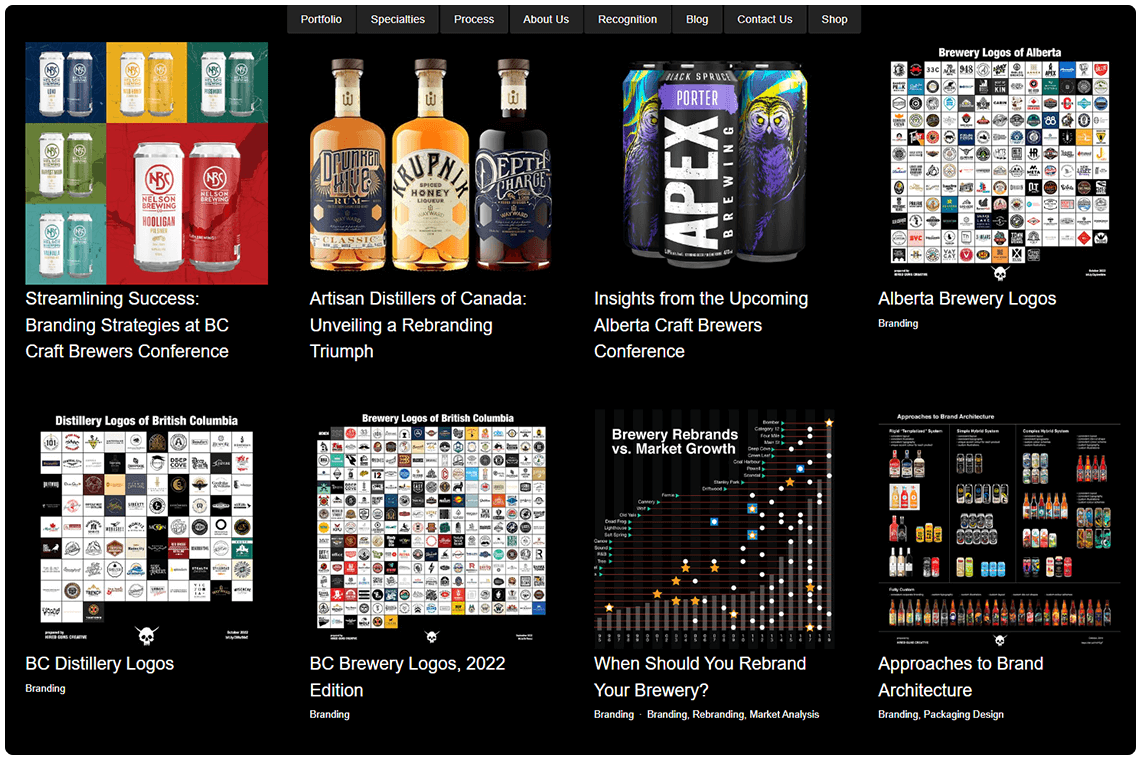Image resolution: width=1141 pixels, height=760 pixels.
Task: Read 'Streamlining Success: Branding Strategies' article
Action: tap(127, 325)
